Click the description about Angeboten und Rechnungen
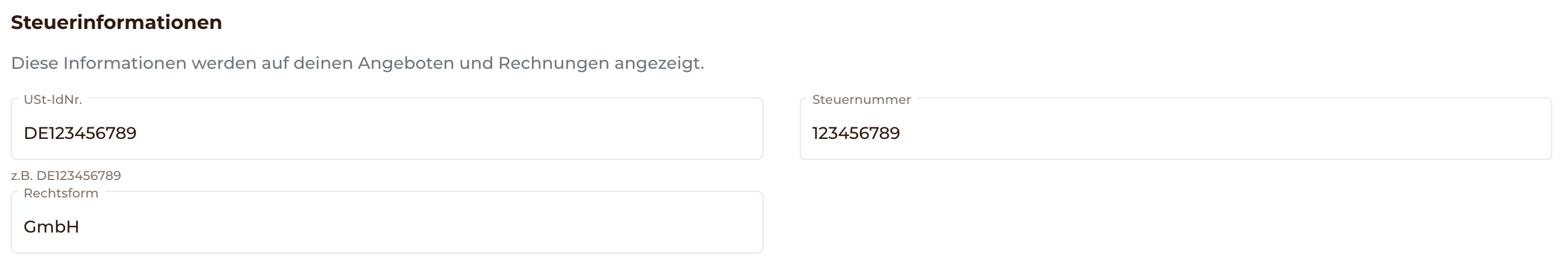 pos(357,63)
